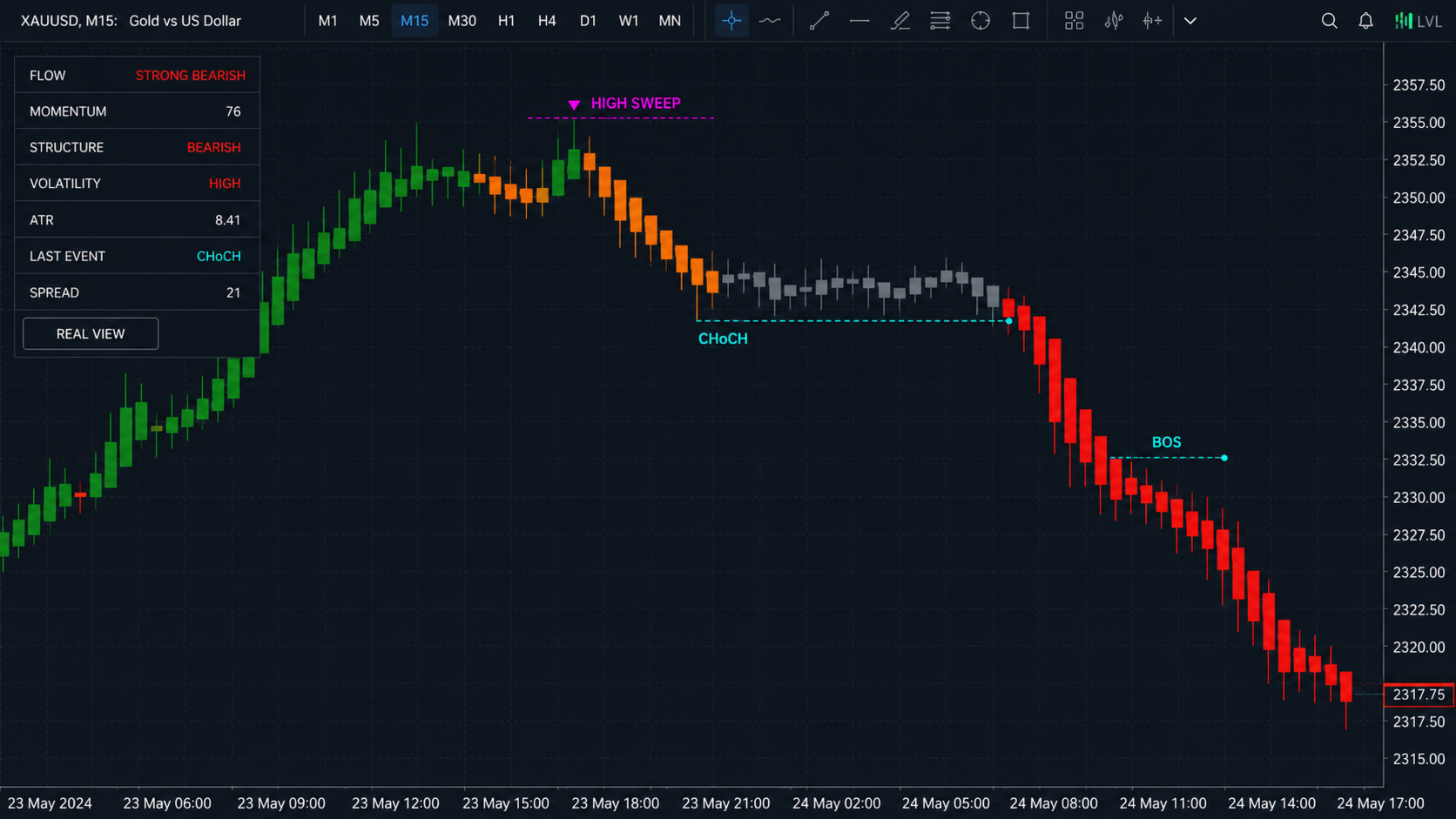
Task: Select the trend line tool
Action: tap(819, 21)
